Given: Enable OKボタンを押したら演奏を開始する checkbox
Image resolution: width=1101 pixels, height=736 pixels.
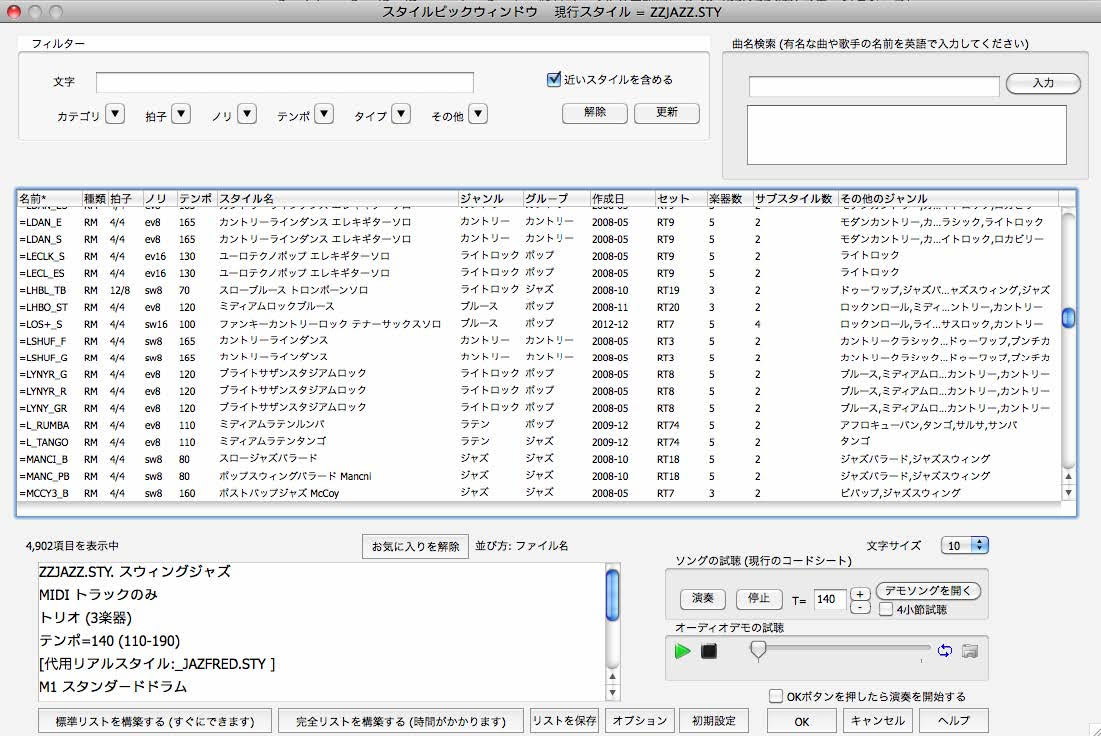Looking at the screenshot, I should point(776,696).
